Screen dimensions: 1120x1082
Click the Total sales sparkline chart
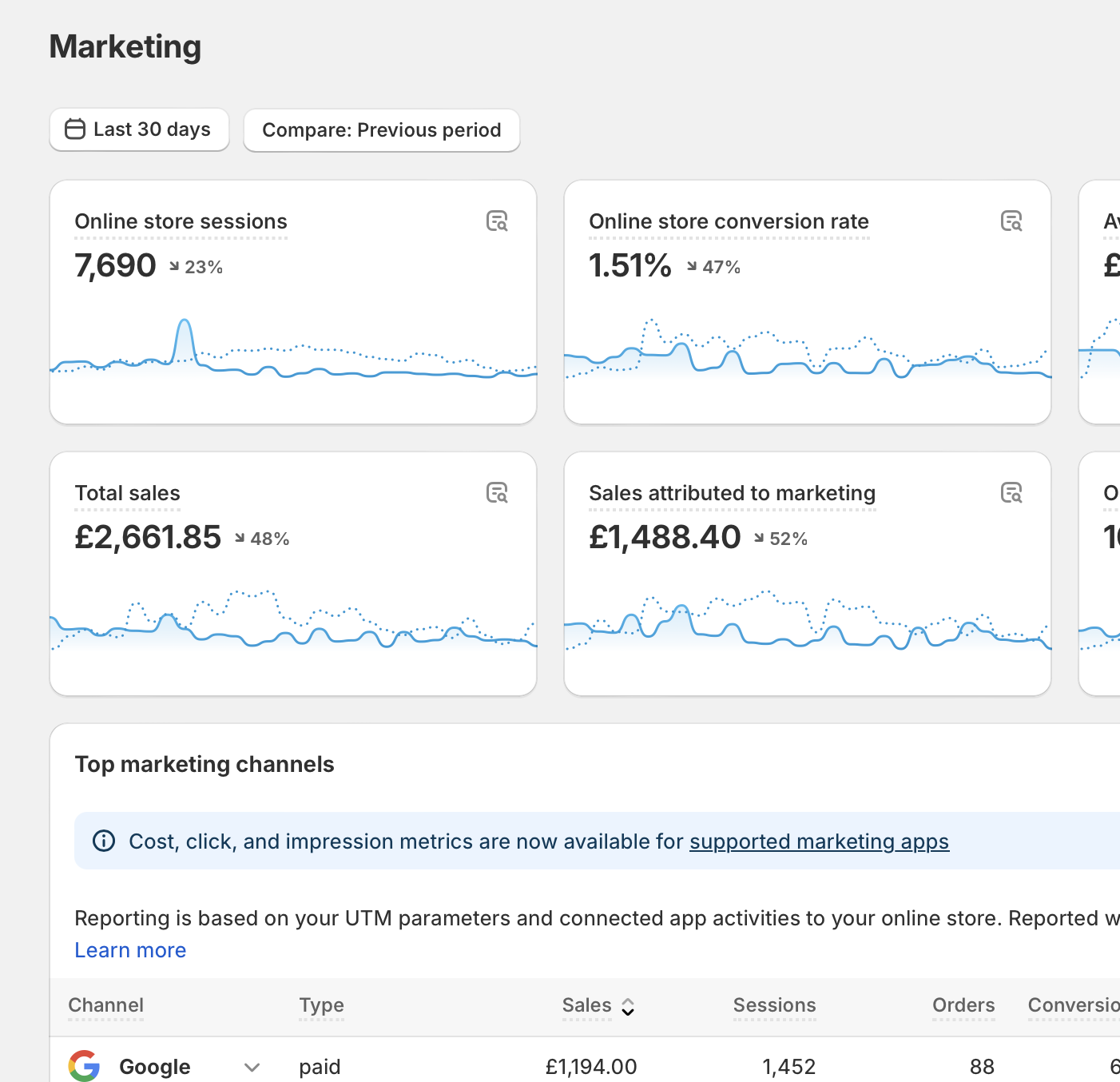click(293, 622)
